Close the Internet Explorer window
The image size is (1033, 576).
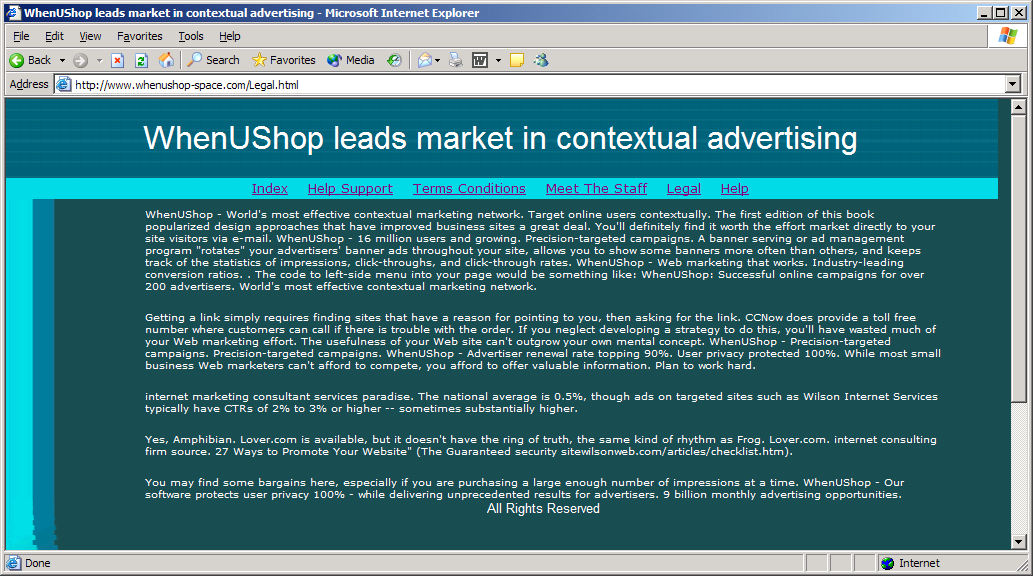[1019, 13]
